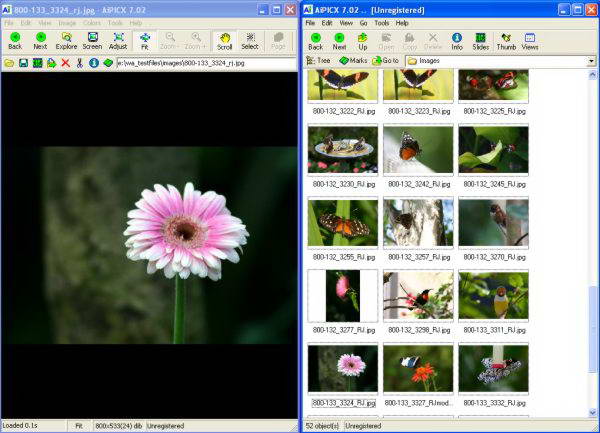The width and height of the screenshot is (600, 433).
Task: Switch viewer to full Screen mode
Action: [x=92, y=41]
